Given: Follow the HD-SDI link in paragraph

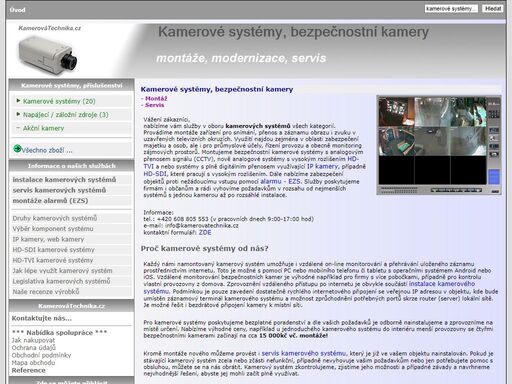Looking at the screenshot, I should [155, 174].
